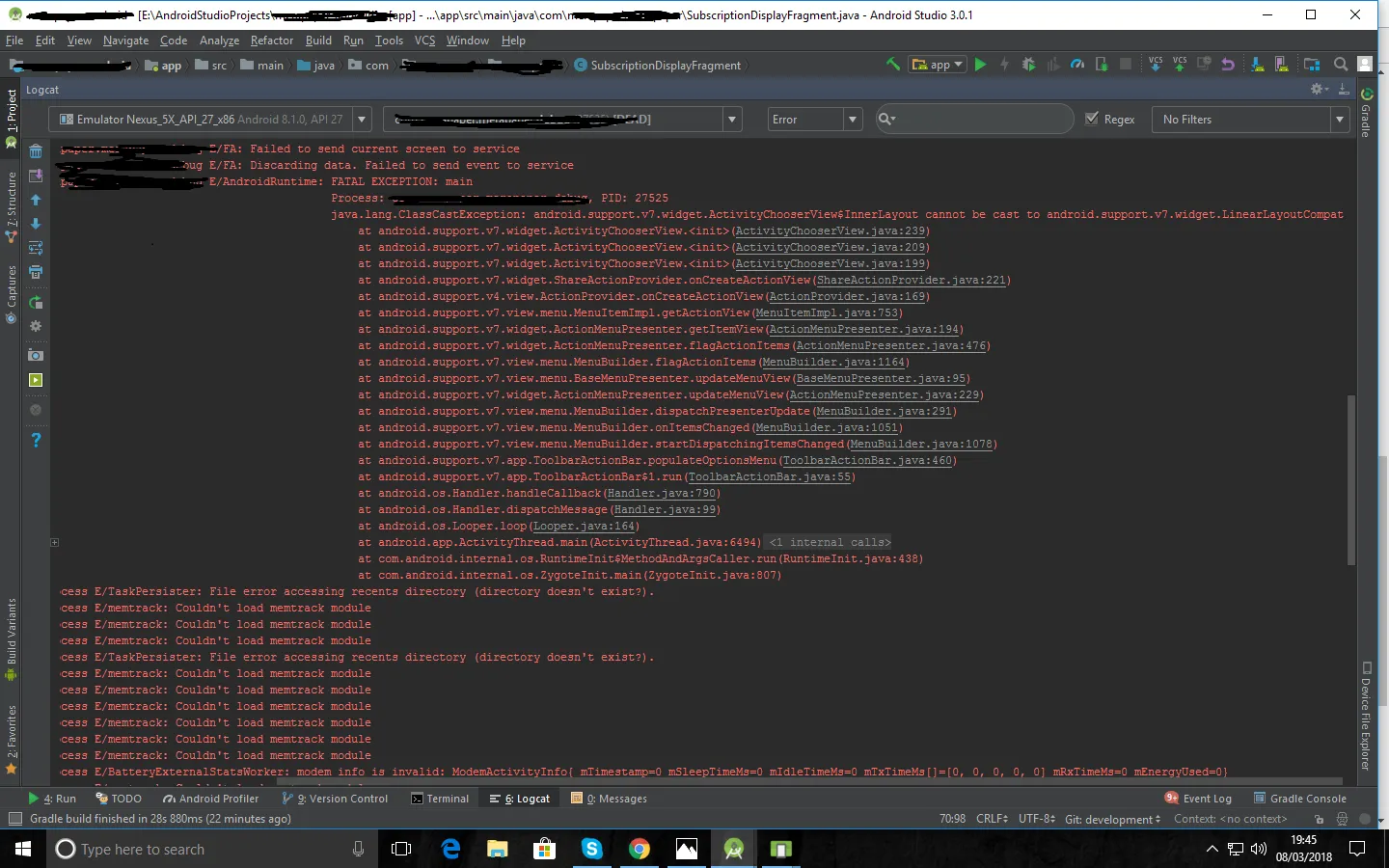Image resolution: width=1389 pixels, height=868 pixels.
Task: Open the Error log level dropdown
Action: 814,120
